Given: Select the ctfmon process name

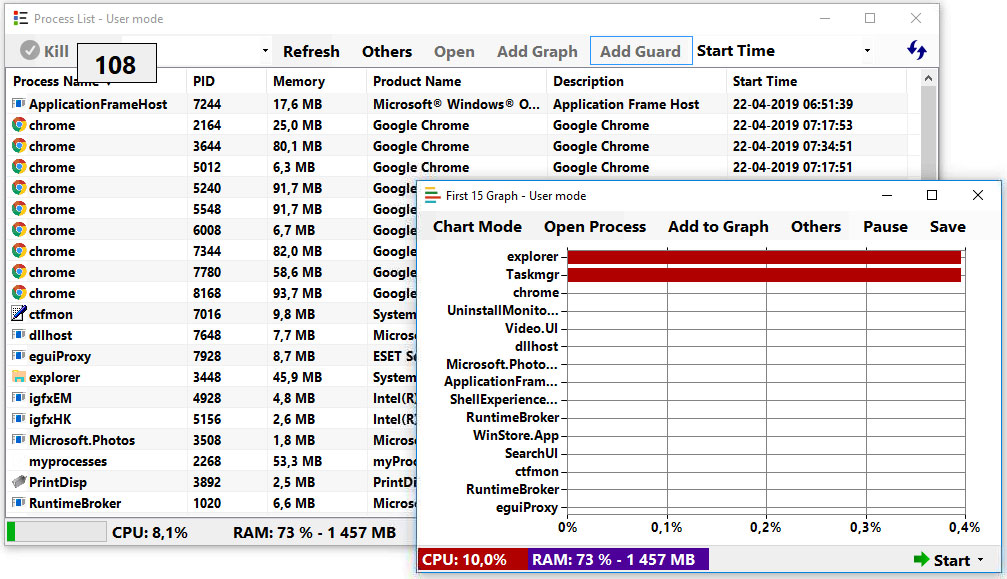Looking at the screenshot, I should (51, 314).
